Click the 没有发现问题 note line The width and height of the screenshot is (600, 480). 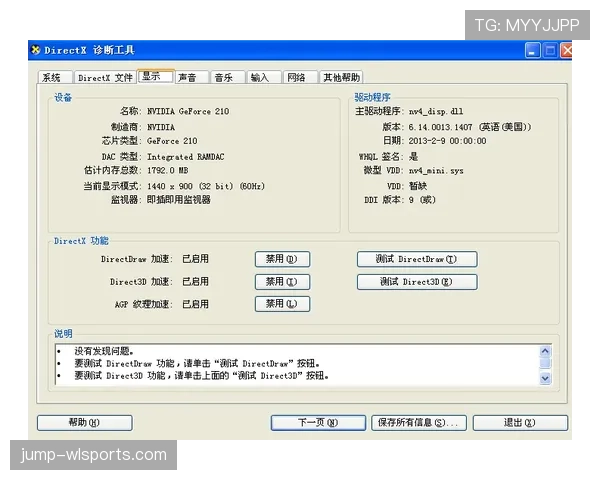[104, 351]
